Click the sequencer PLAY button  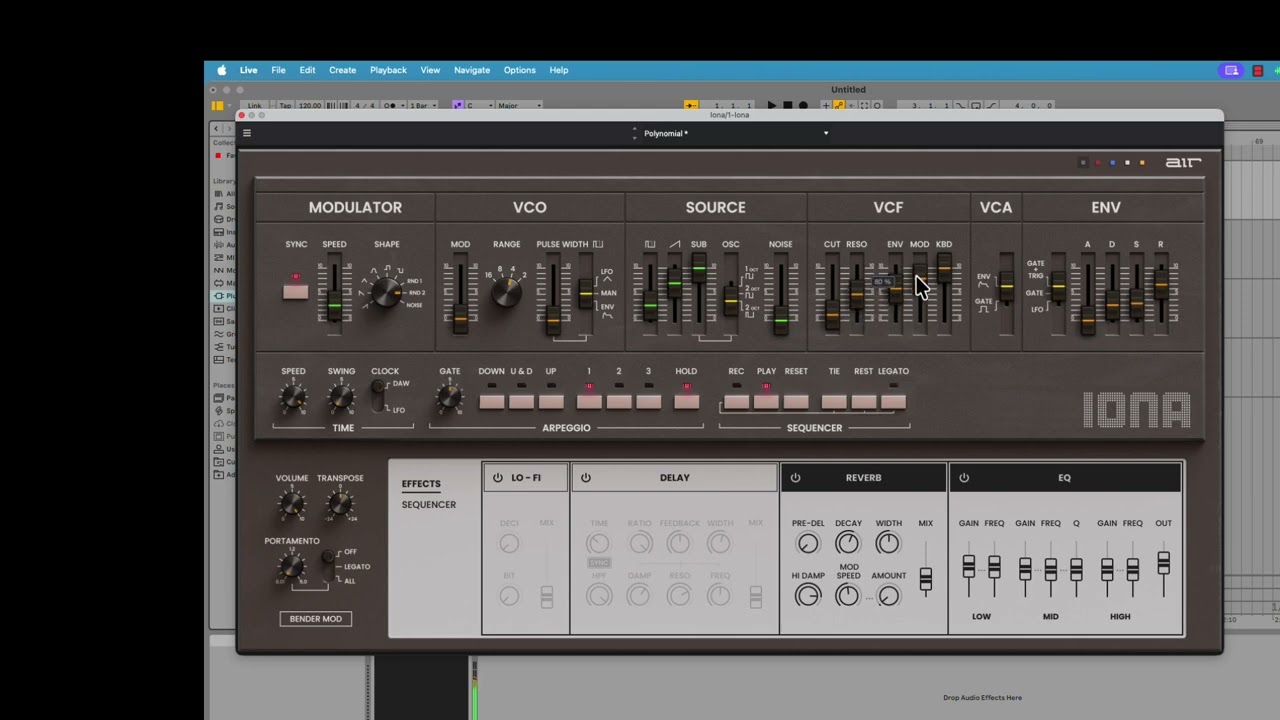click(766, 402)
